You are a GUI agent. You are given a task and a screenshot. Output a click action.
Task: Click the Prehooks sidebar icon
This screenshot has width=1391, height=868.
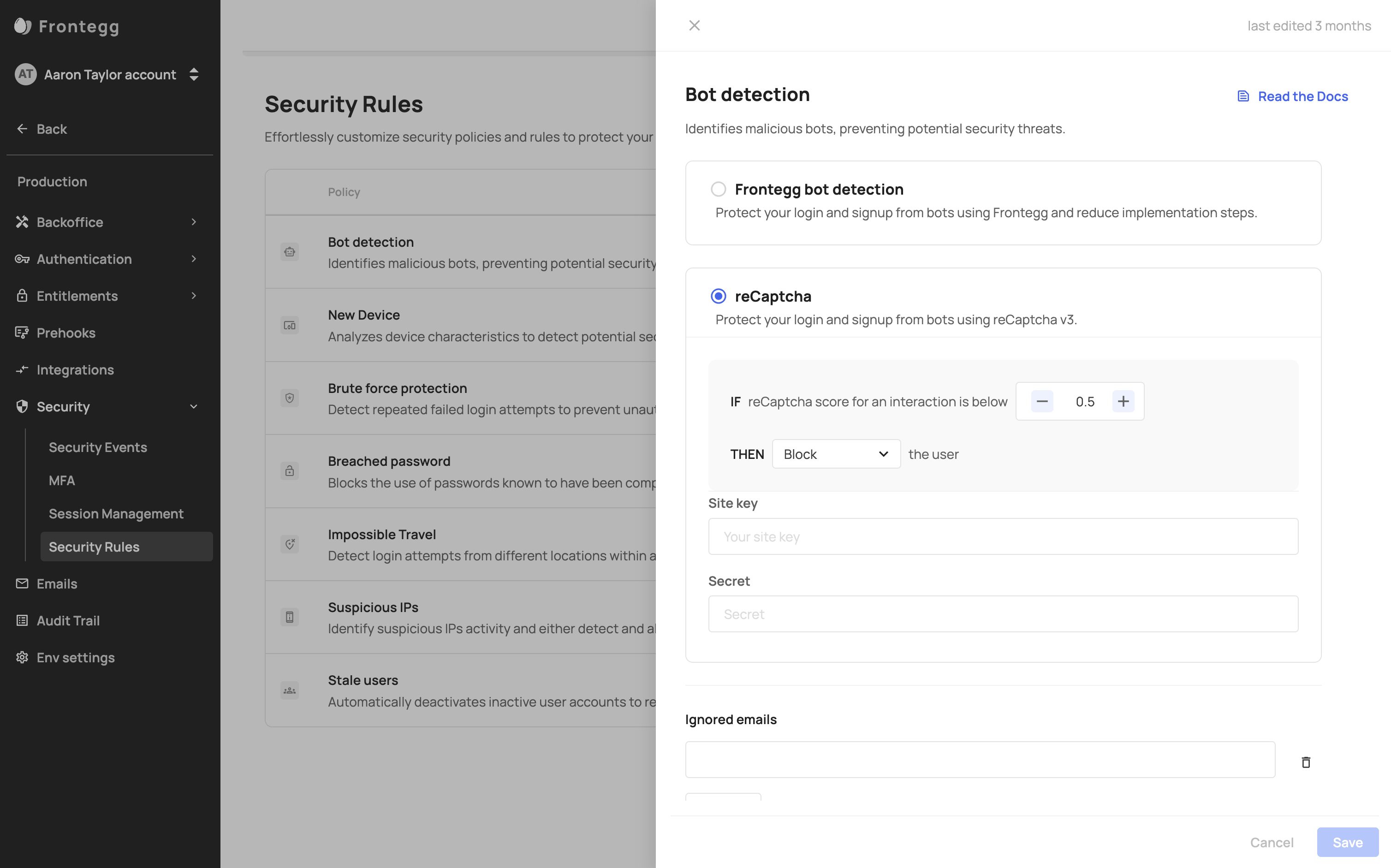[22, 333]
